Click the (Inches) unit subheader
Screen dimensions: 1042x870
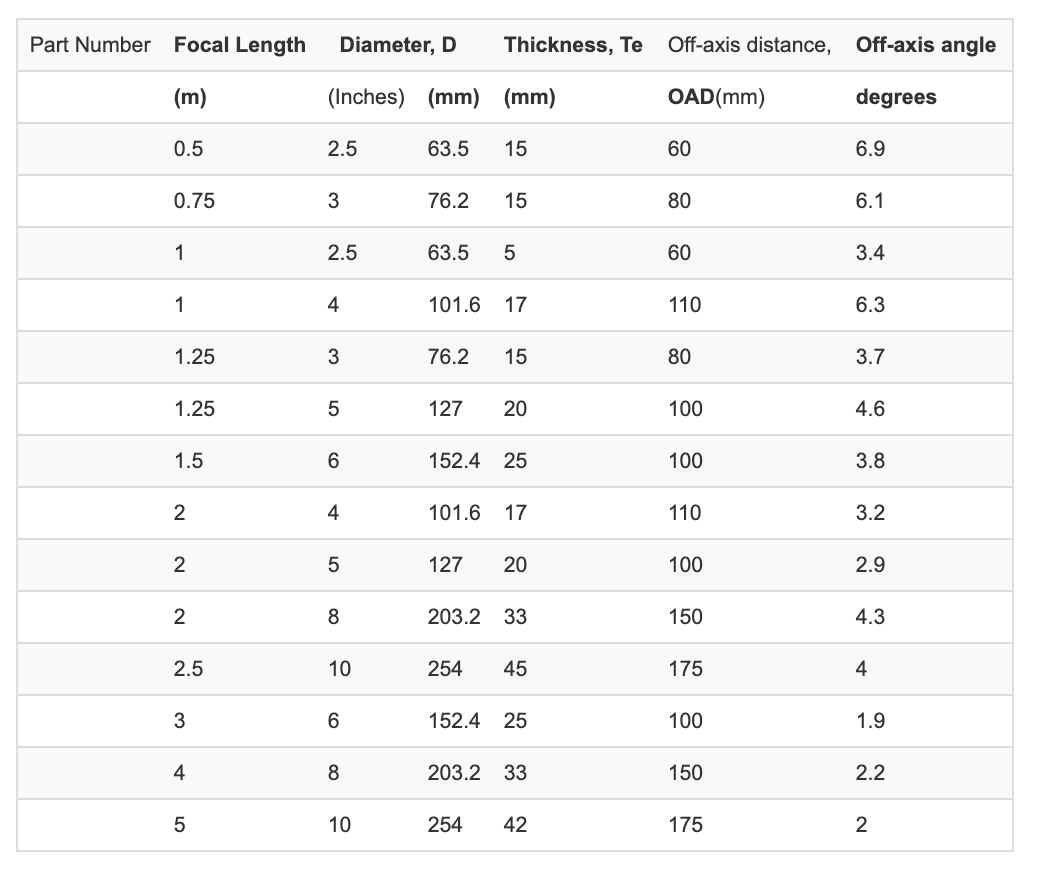366,97
